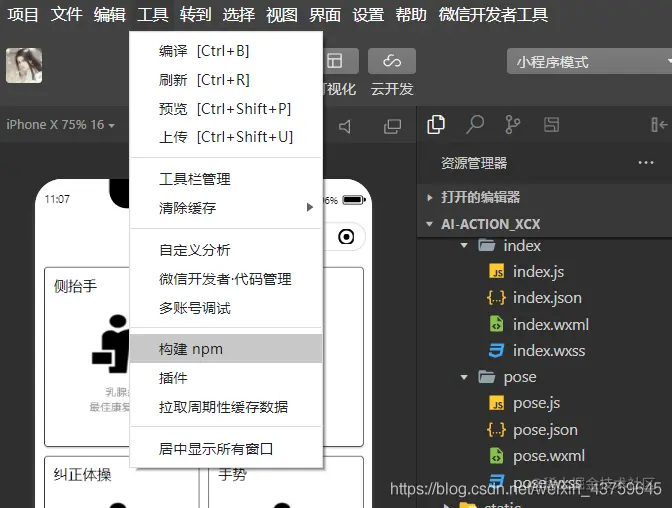Collapse the sidebar panel arrow icon
Image resolution: width=672 pixels, height=508 pixels.
(x=659, y=125)
